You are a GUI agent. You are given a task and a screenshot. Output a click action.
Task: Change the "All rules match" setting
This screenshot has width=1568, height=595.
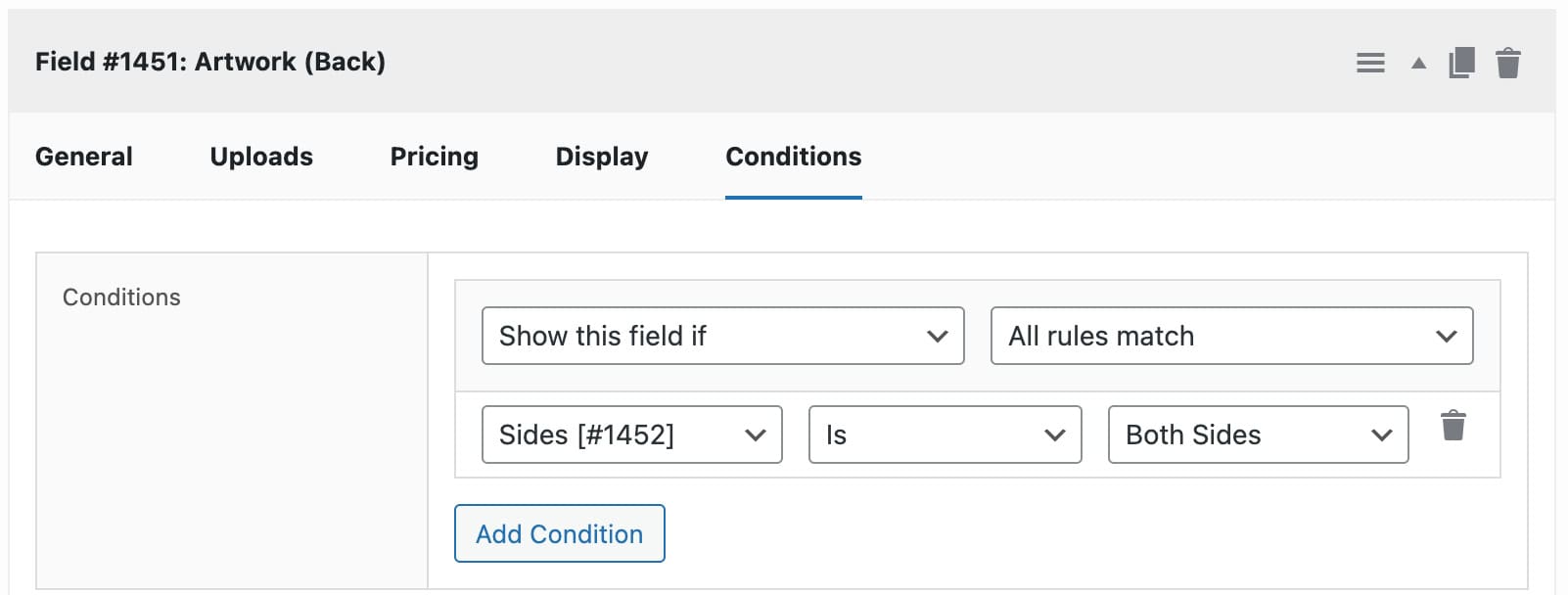click(1231, 336)
